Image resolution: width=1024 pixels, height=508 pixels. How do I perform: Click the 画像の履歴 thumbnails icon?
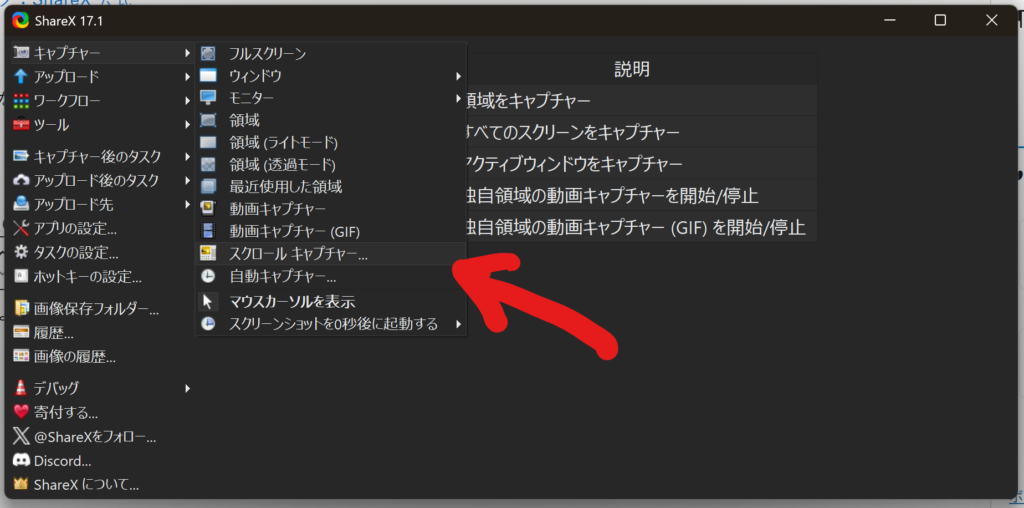tap(21, 357)
